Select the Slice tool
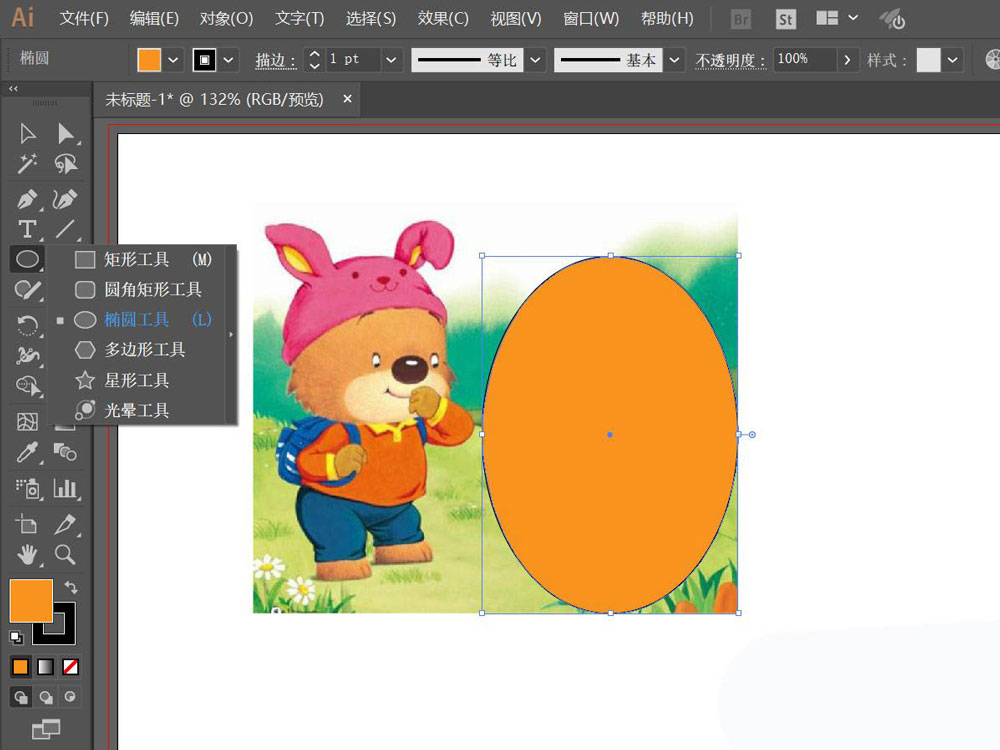 click(x=65, y=524)
